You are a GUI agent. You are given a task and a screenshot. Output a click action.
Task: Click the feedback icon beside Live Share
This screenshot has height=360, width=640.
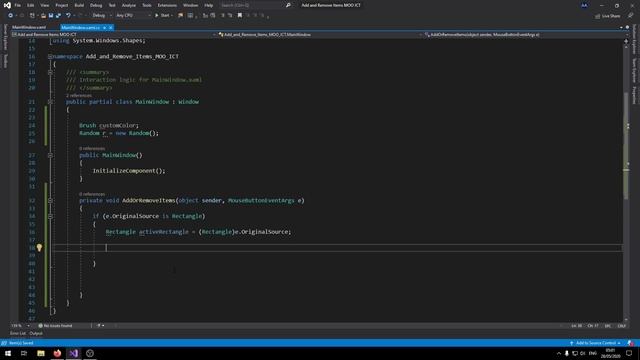point(630,16)
